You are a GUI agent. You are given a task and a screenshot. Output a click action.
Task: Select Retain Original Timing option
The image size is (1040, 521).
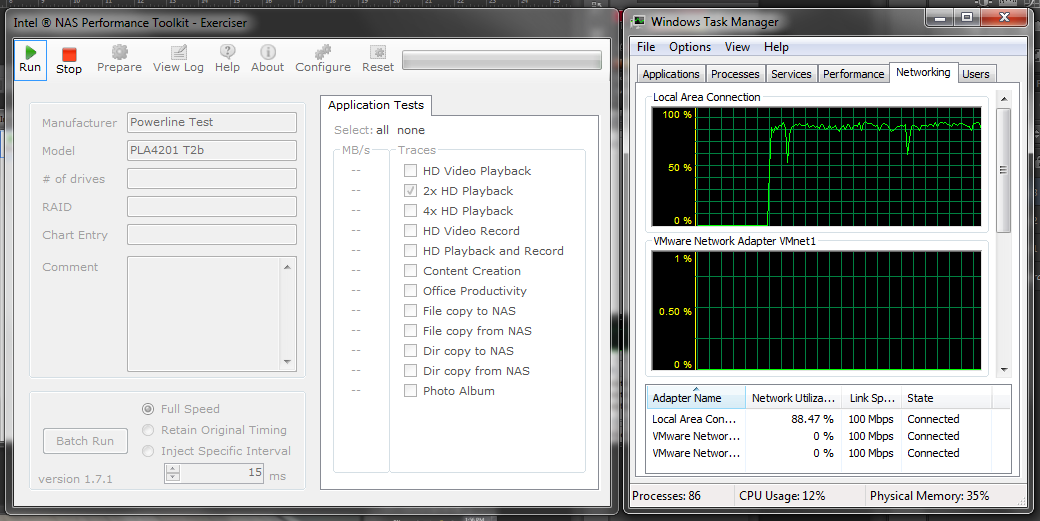coord(149,430)
